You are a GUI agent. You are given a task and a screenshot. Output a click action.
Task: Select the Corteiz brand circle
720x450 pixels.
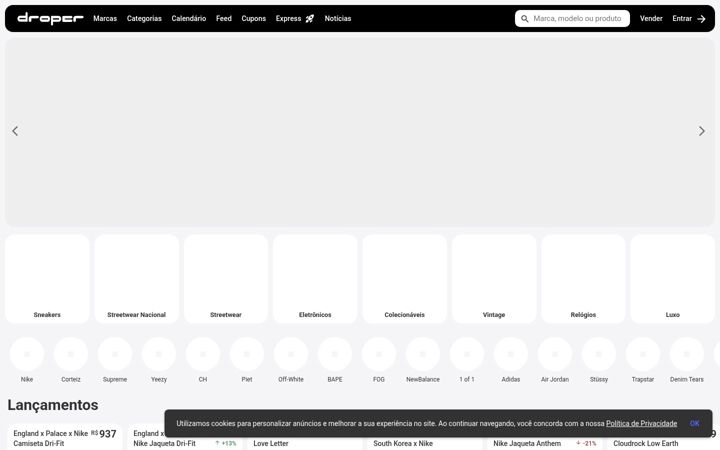click(x=71, y=354)
